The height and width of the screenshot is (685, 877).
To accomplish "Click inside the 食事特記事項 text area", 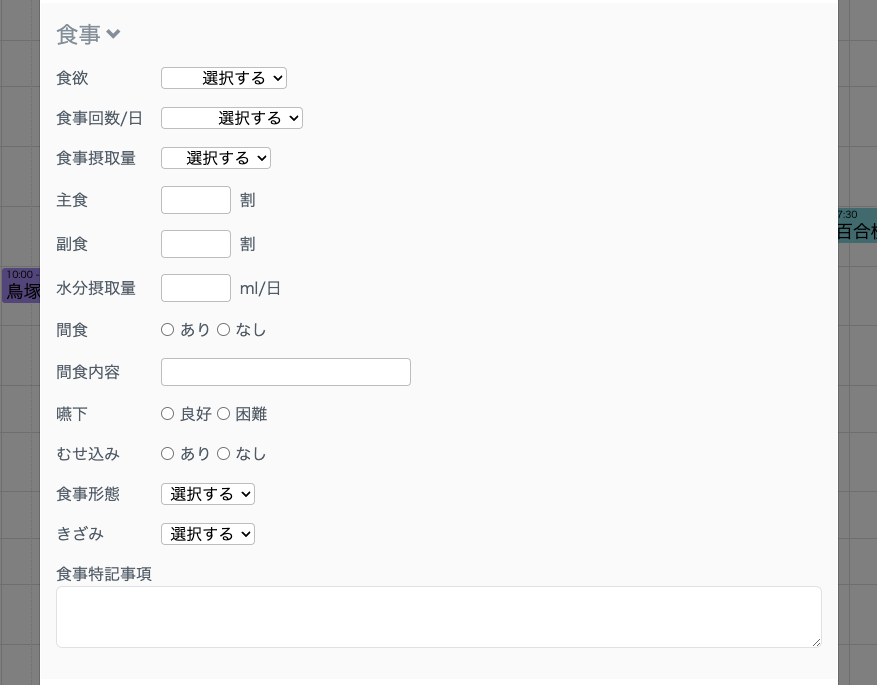I will click(438, 616).
